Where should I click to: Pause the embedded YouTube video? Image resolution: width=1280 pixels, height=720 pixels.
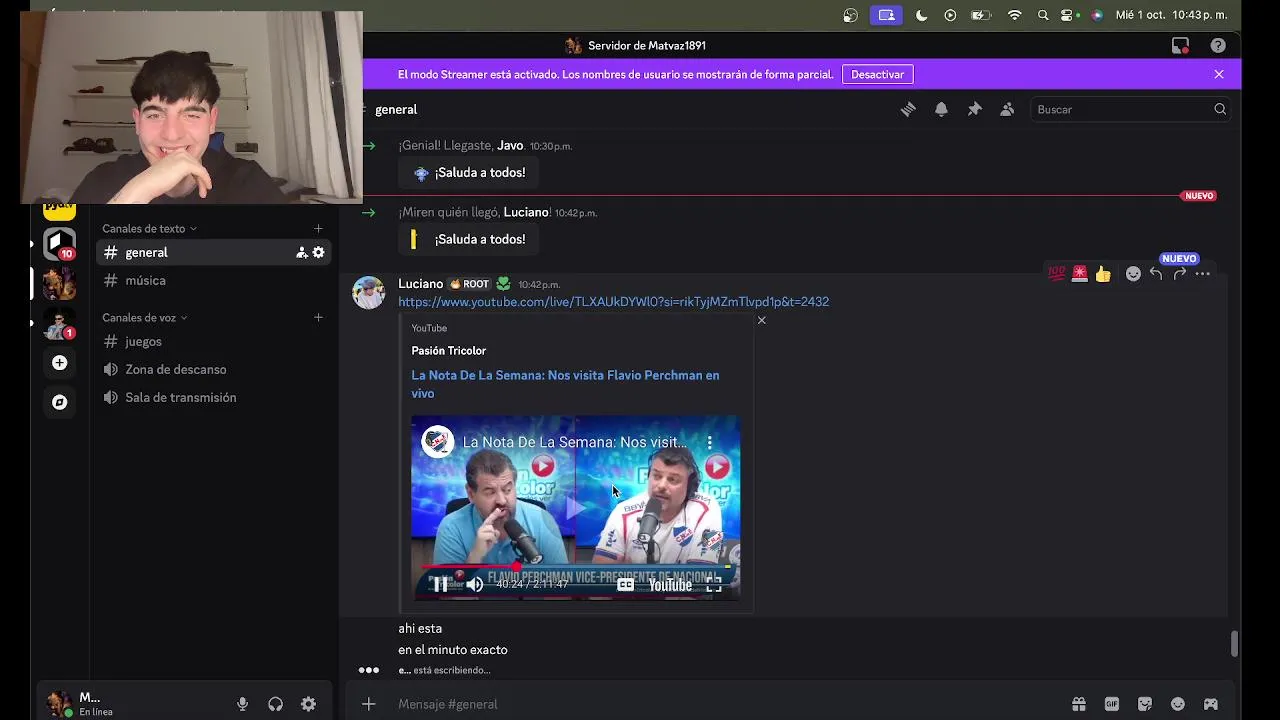pos(441,585)
